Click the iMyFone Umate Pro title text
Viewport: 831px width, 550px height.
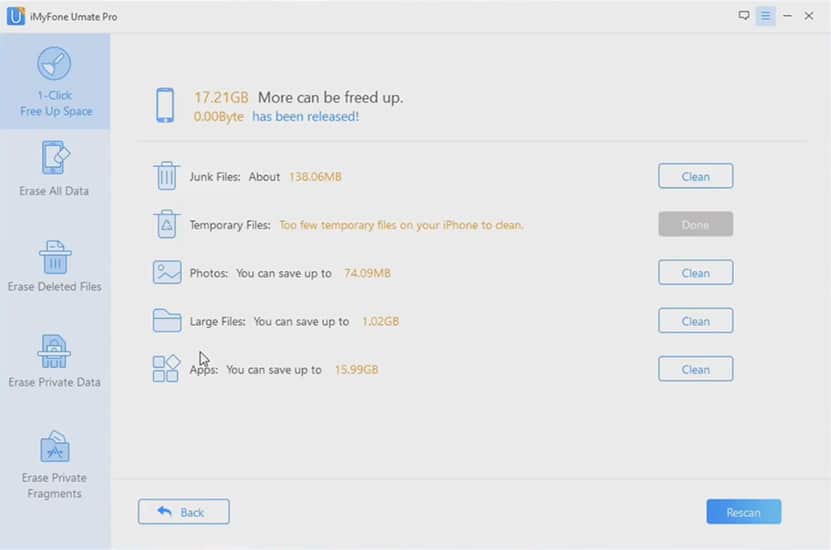tap(73, 16)
